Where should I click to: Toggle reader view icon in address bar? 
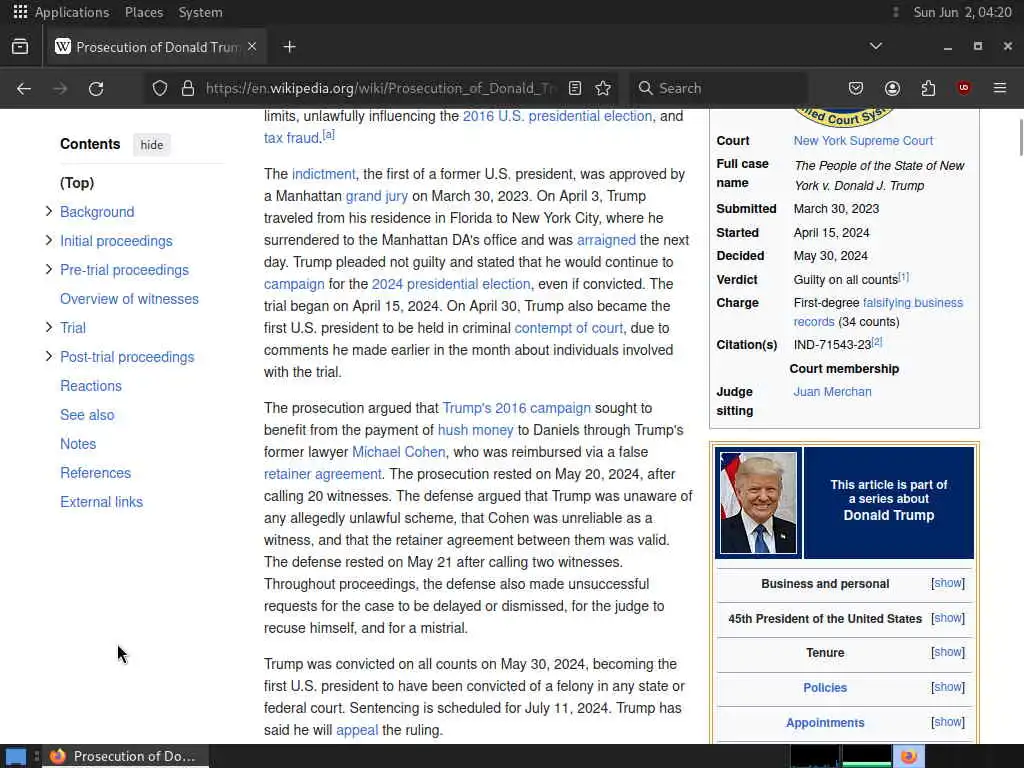(x=575, y=88)
